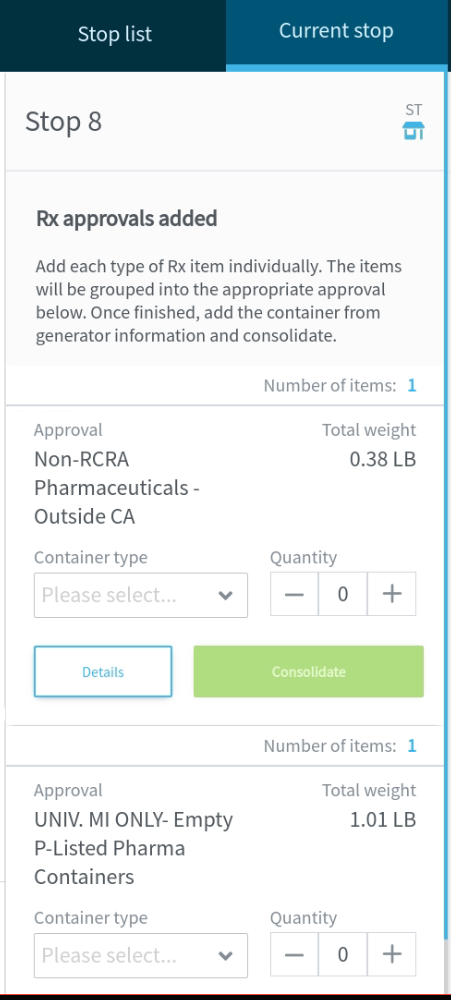
Task: Increase quantity for Non-RCRA Pharmaceuticals approval
Action: click(x=392, y=594)
